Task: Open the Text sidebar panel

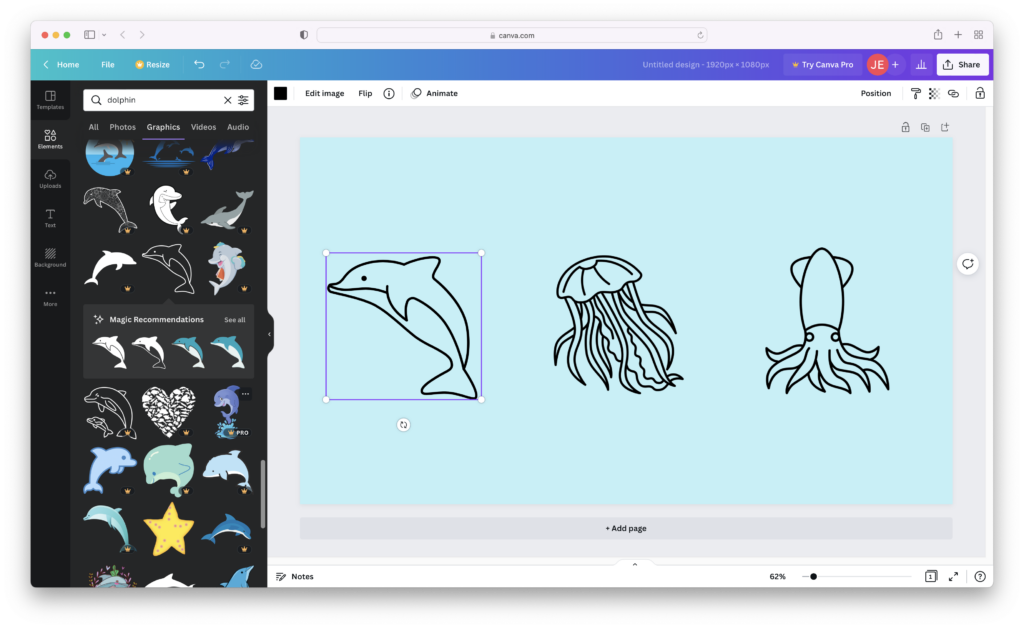Action: (50, 218)
